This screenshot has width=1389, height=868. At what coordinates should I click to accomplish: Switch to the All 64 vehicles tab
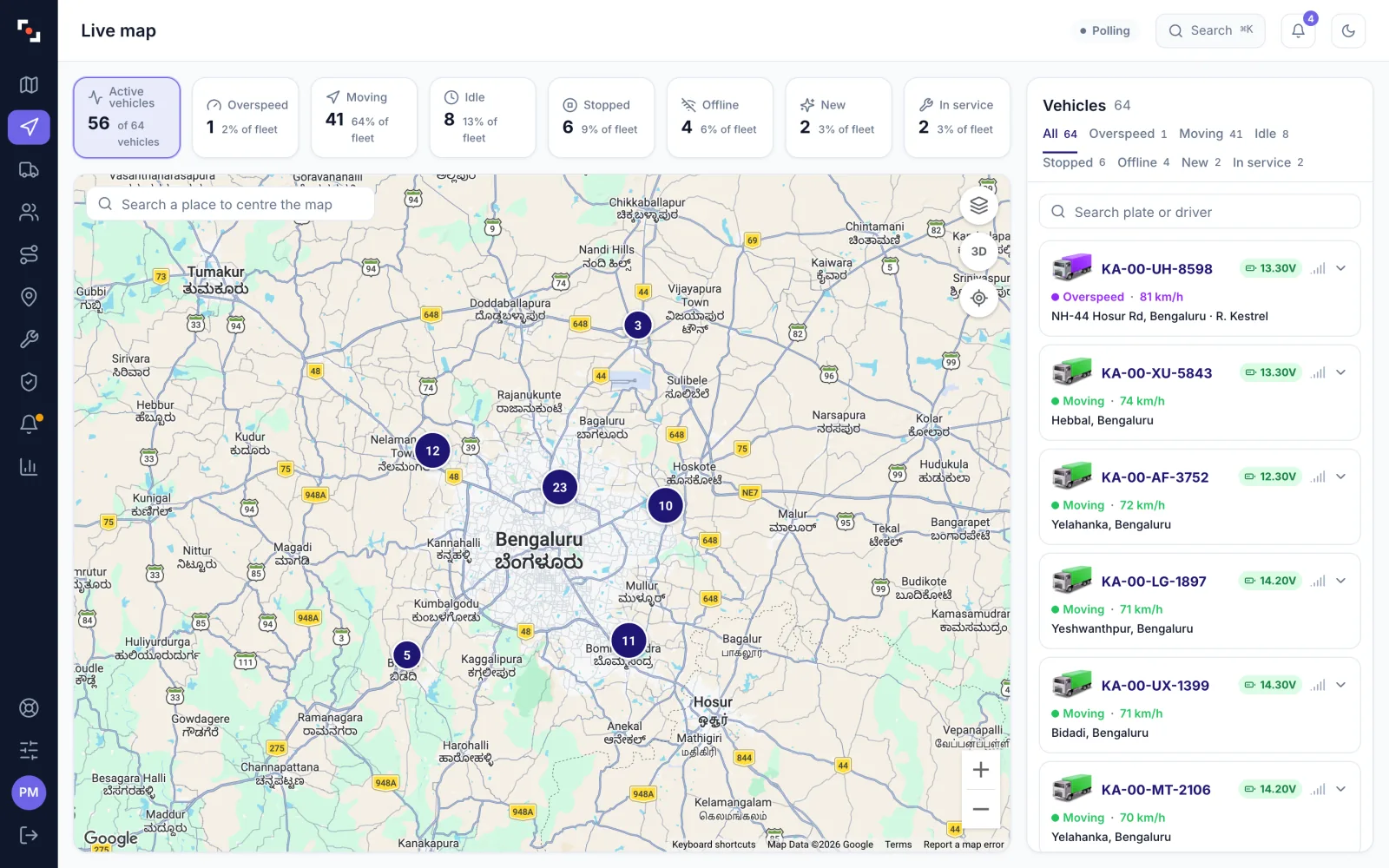pos(1060,135)
